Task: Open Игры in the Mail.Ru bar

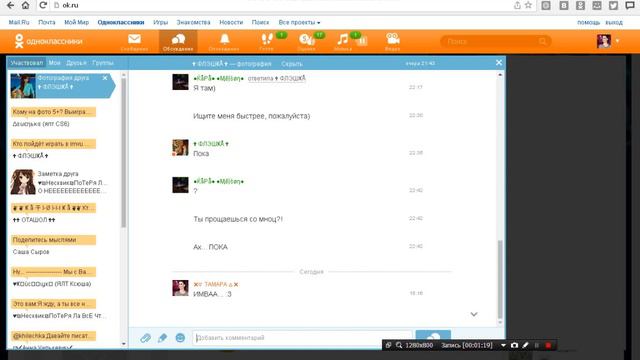Action: pos(160,22)
